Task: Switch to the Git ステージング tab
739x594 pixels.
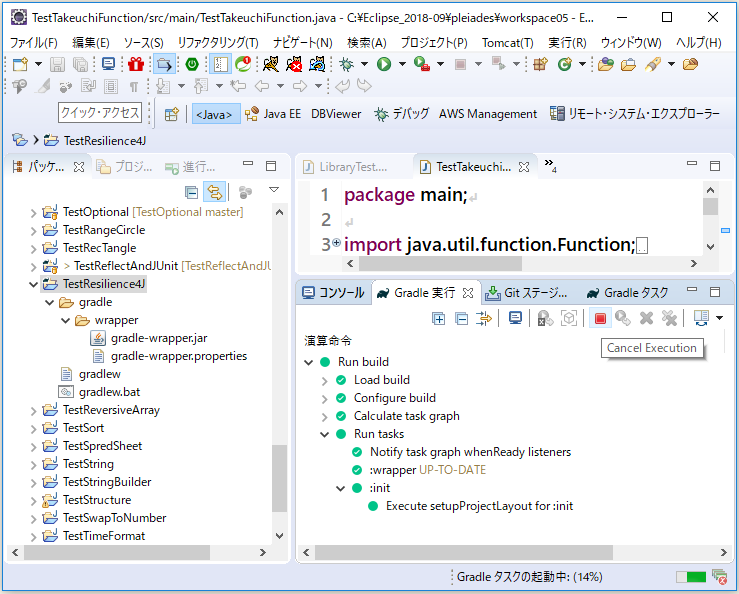Action: coord(526,293)
